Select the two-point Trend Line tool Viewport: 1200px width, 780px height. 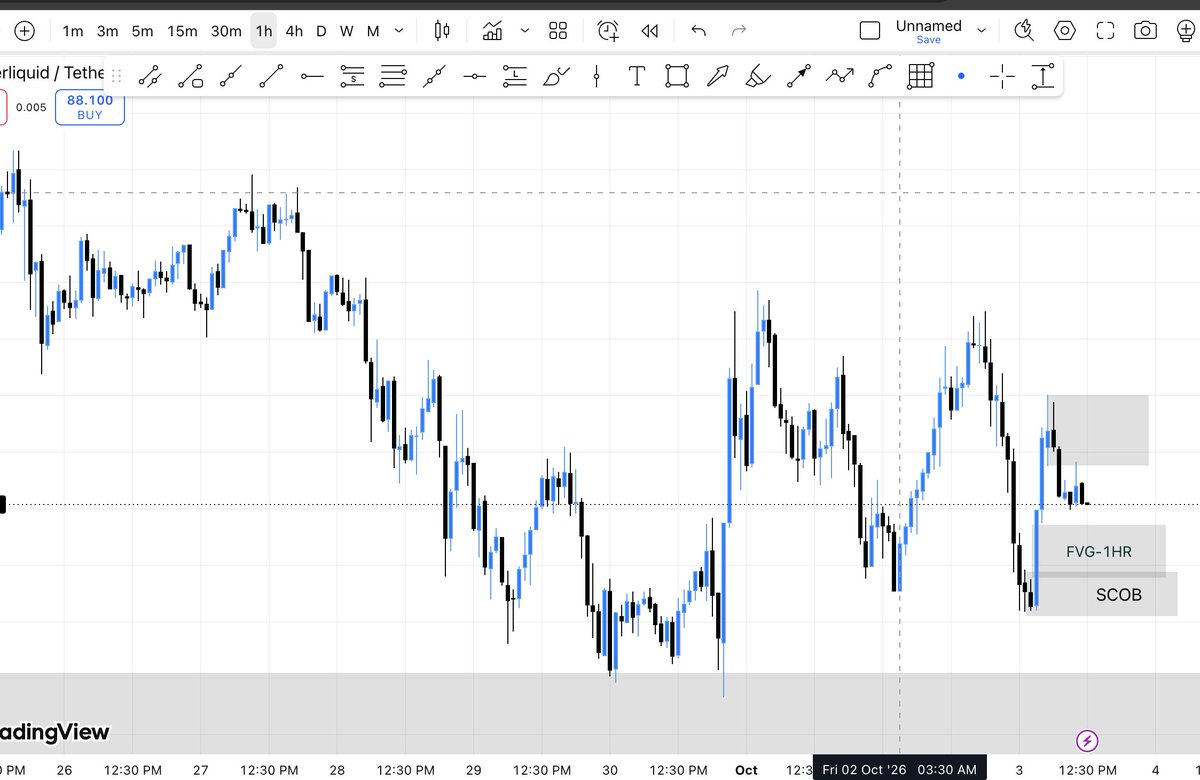(x=271, y=76)
